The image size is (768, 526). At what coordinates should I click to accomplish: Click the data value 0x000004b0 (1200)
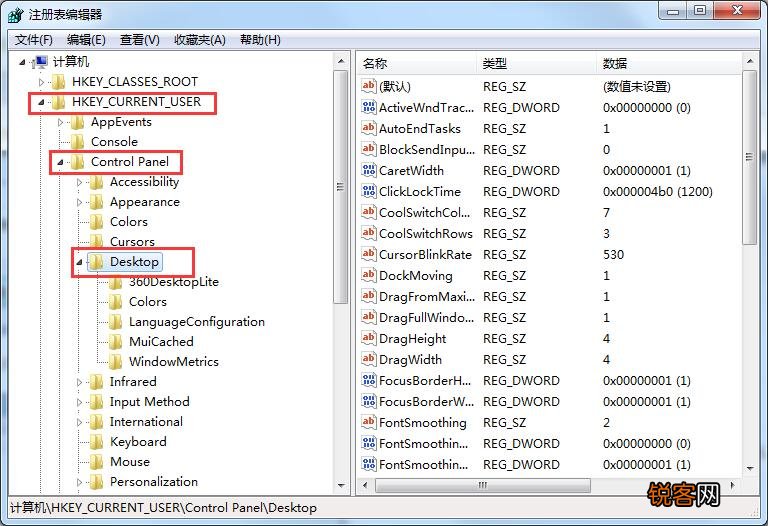click(657, 191)
